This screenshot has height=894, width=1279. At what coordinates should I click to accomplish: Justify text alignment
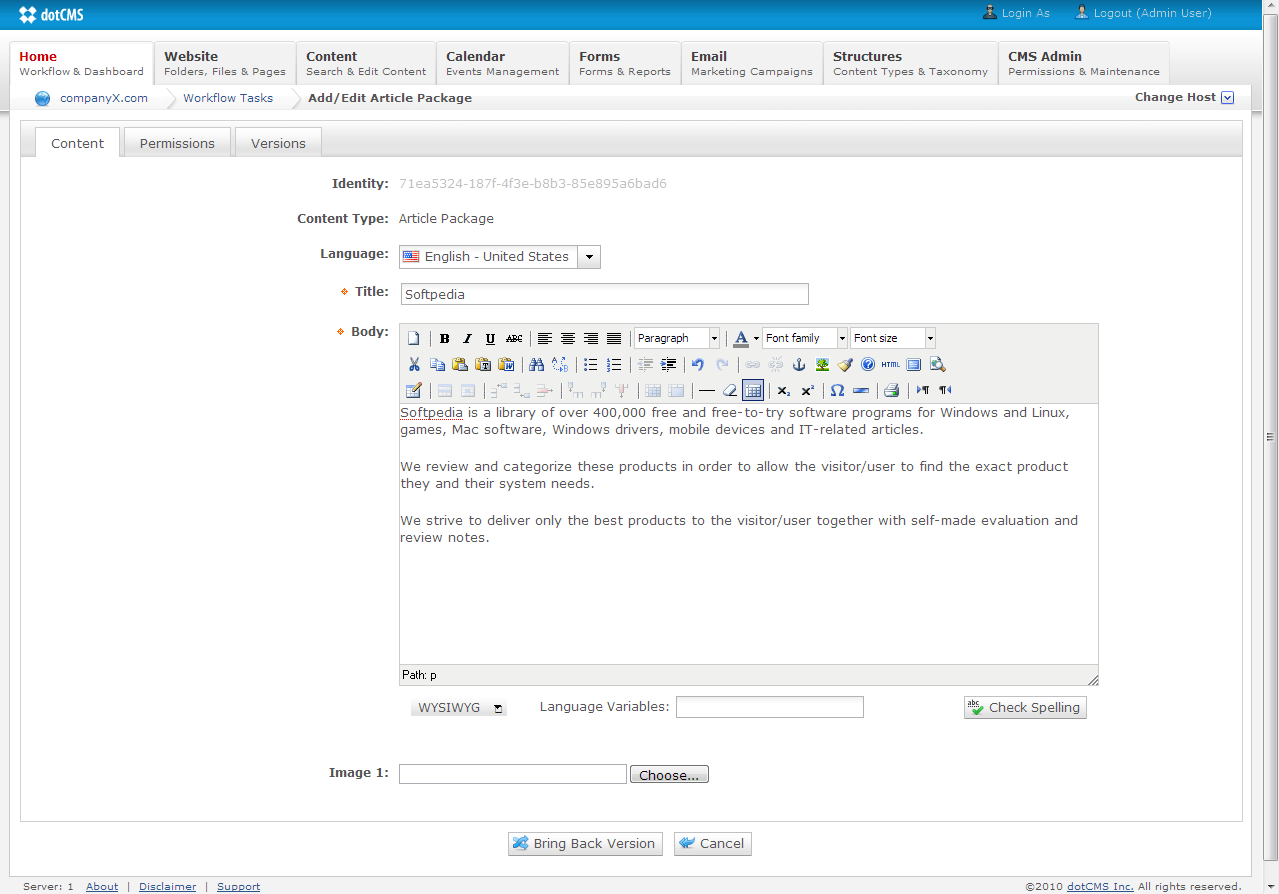[614, 338]
